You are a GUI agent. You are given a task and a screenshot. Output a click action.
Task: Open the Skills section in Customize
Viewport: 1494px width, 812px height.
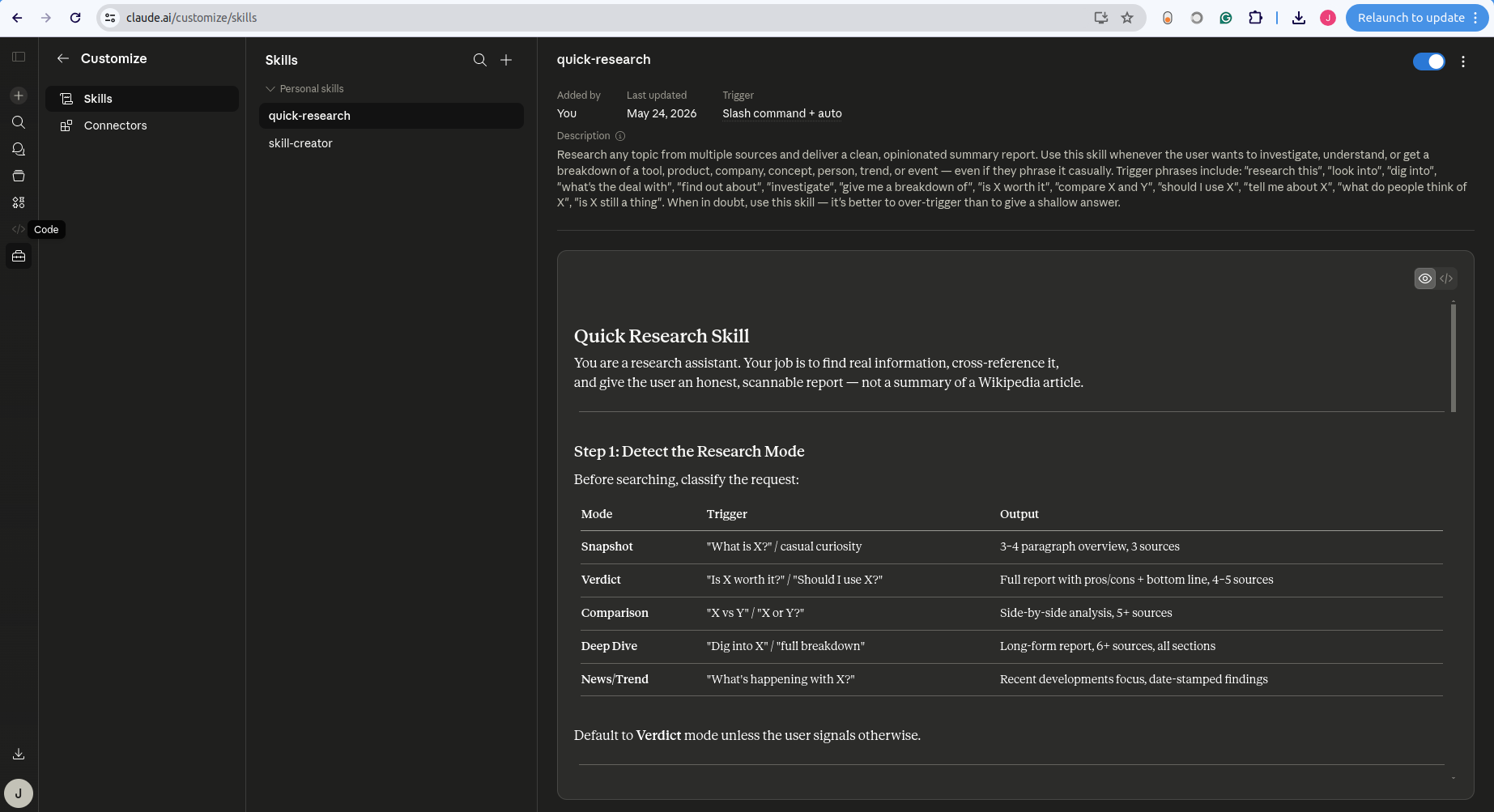click(143, 99)
